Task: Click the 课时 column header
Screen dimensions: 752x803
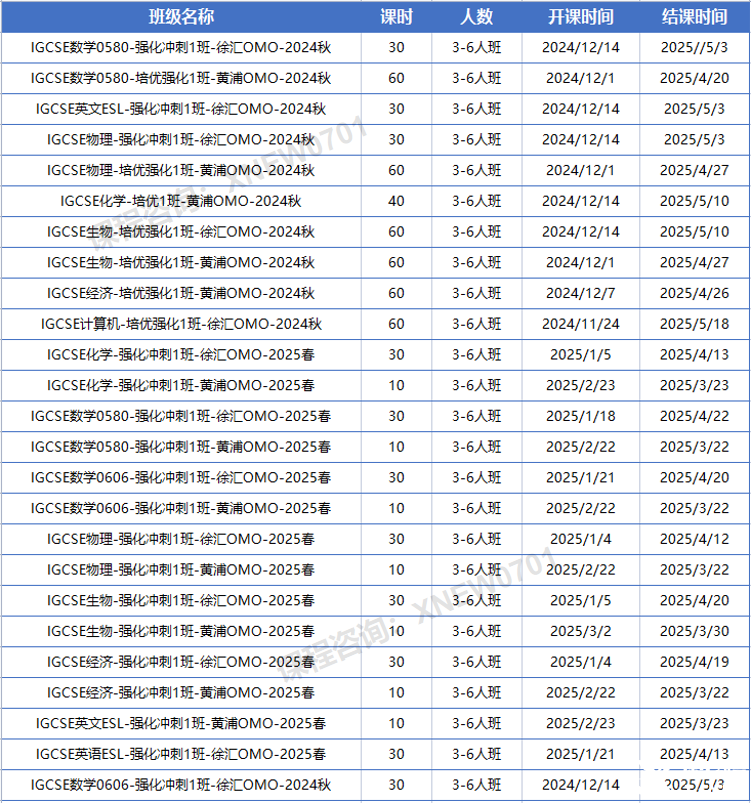Action: tap(396, 17)
